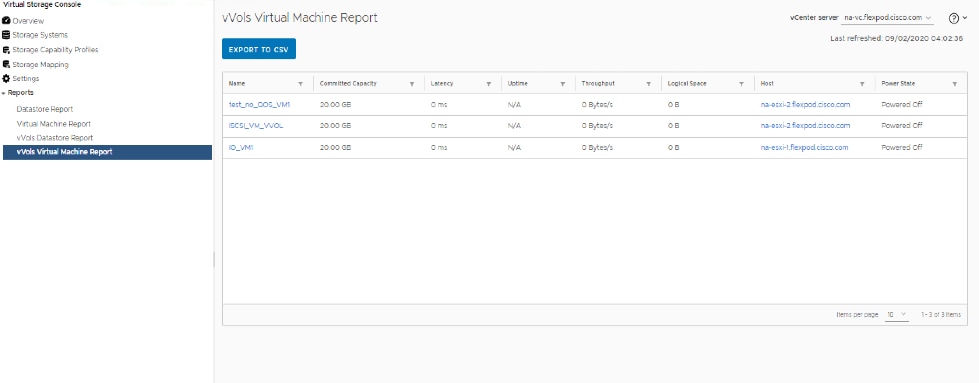Open the Items per page dropdown
Screen dimensions: 979x383
897,314
